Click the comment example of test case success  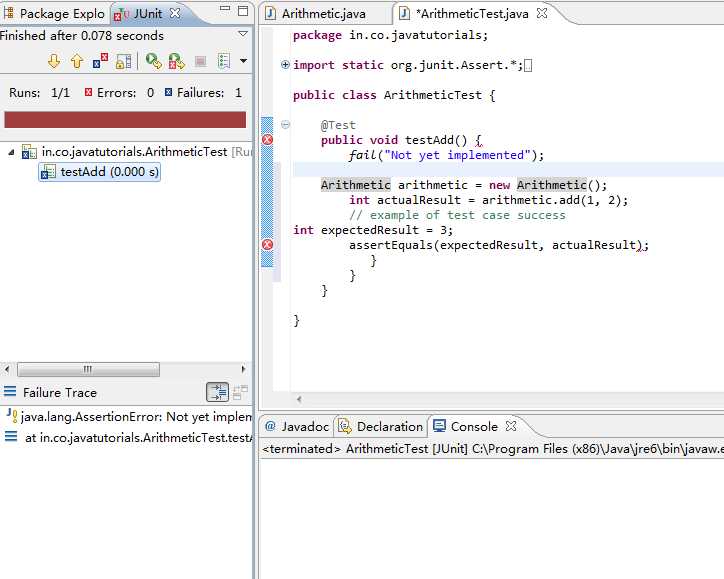457,215
